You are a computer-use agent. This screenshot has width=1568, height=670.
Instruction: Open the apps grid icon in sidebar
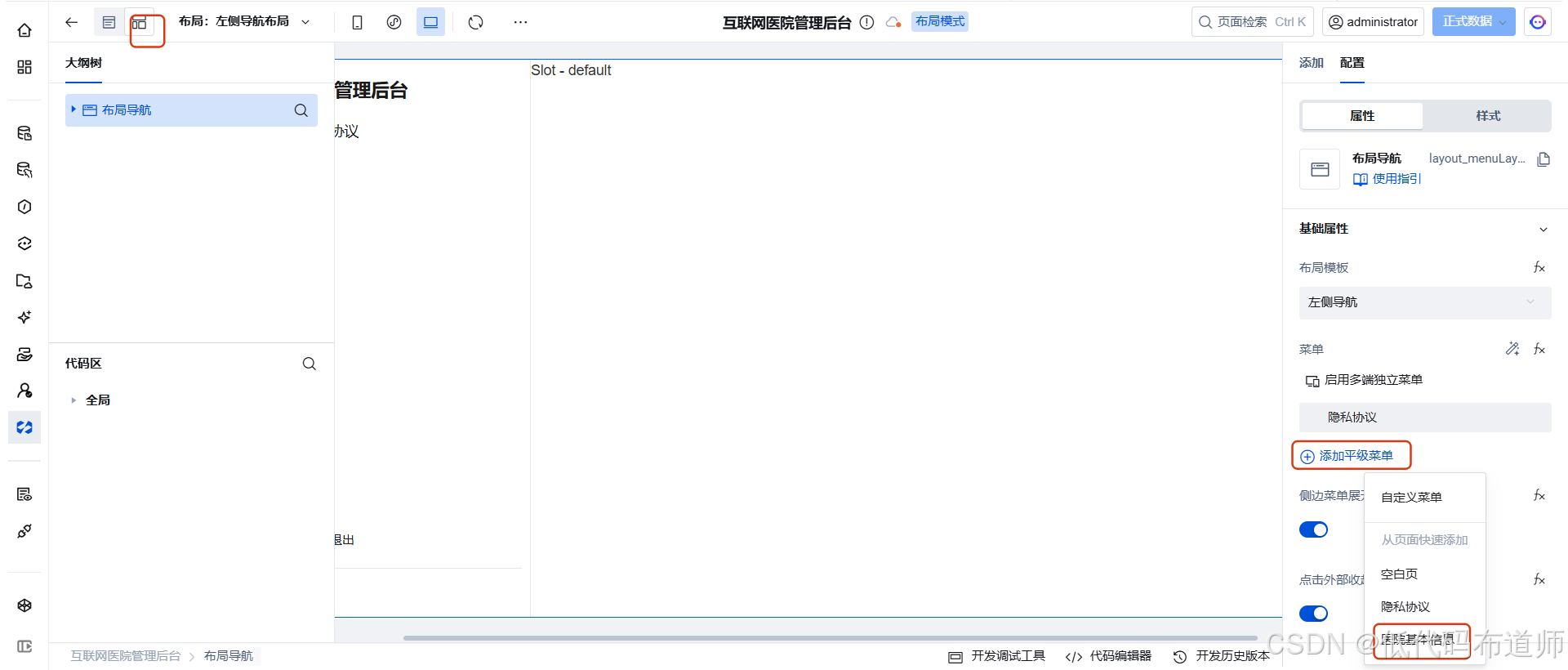point(24,67)
